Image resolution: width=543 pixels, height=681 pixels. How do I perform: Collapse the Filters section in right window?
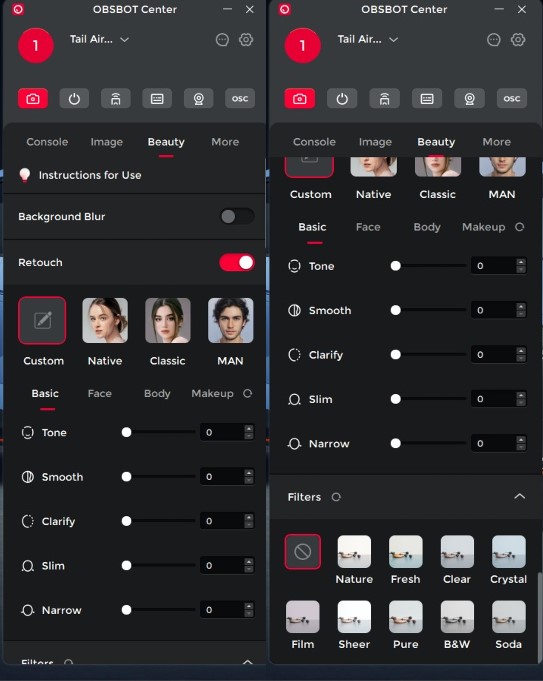pos(520,496)
